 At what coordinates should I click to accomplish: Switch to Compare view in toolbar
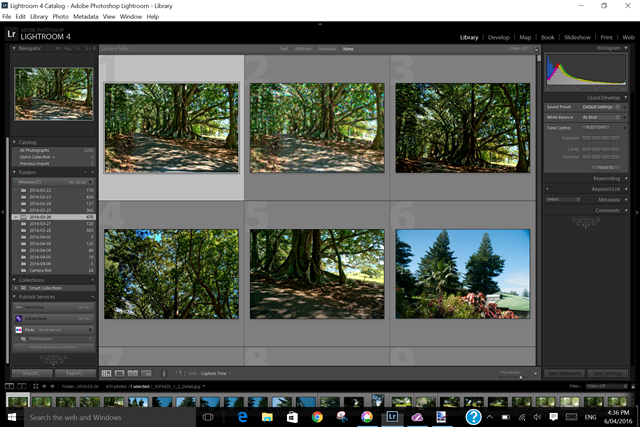133,374
